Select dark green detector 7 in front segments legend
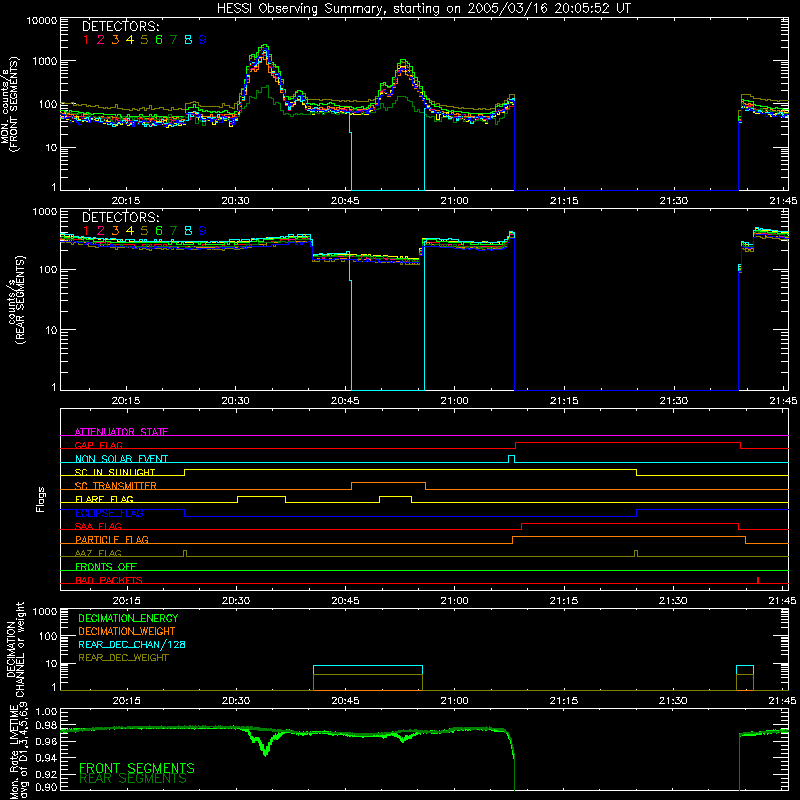 [x=173, y=40]
